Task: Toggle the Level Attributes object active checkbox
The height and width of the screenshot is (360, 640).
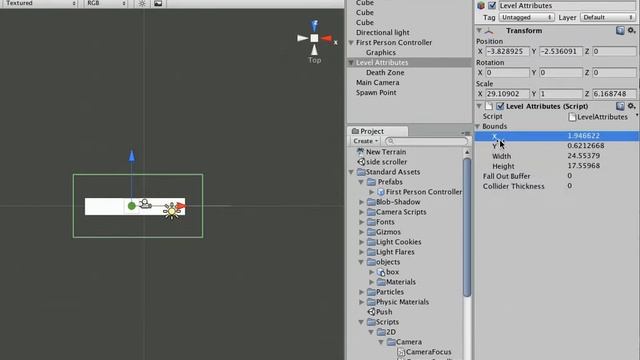Action: 492,5
